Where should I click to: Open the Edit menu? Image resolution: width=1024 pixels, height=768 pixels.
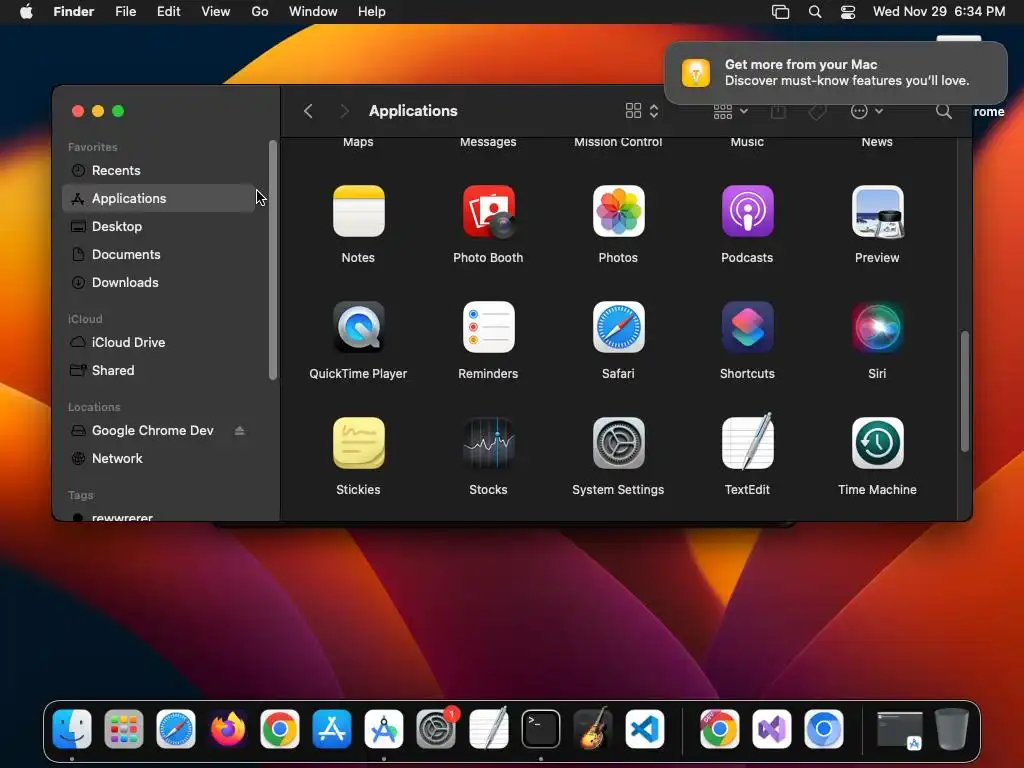point(168,12)
